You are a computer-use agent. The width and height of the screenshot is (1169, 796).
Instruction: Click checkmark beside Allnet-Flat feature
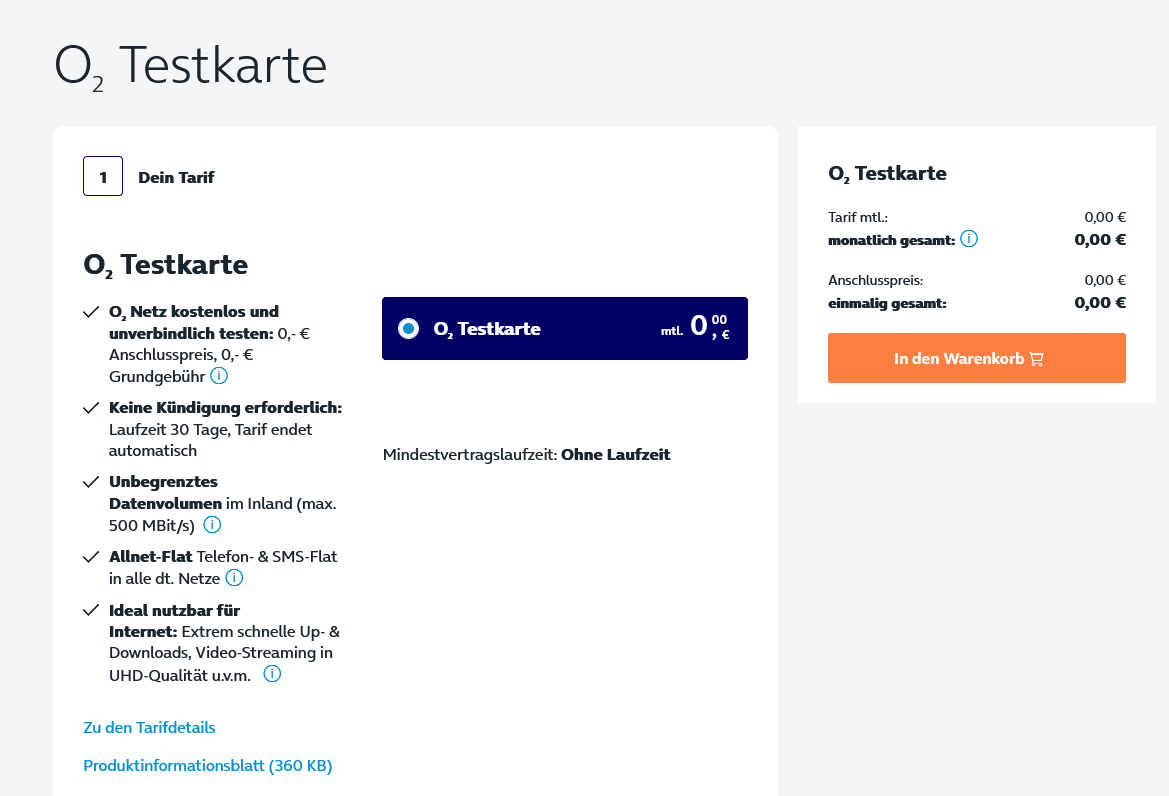(x=91, y=557)
